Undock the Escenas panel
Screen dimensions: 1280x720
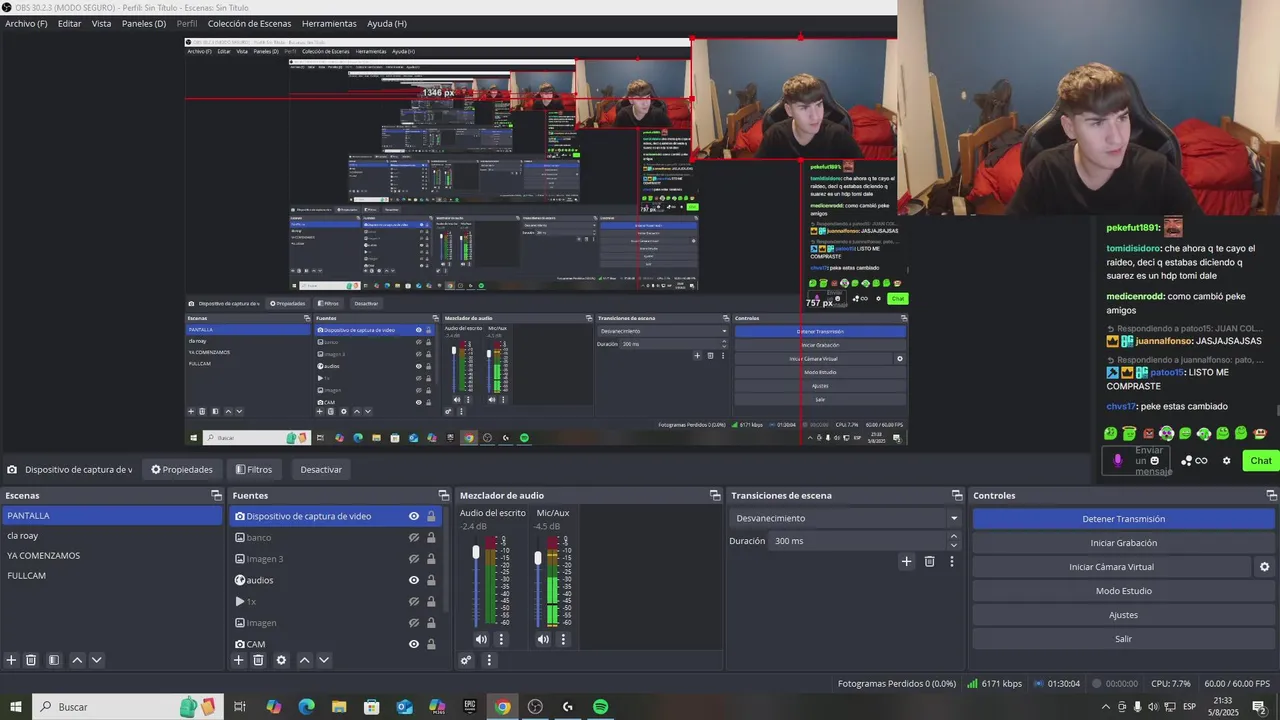(216, 495)
